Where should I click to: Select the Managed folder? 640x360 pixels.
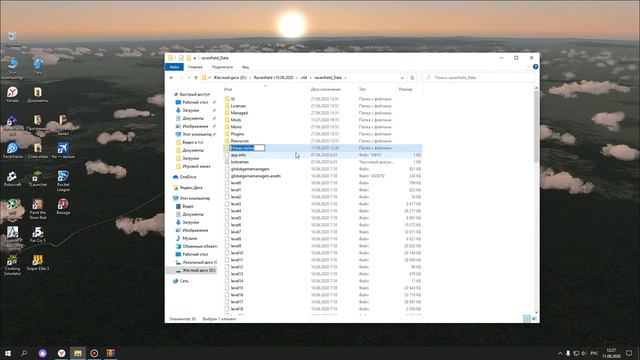(x=239, y=113)
